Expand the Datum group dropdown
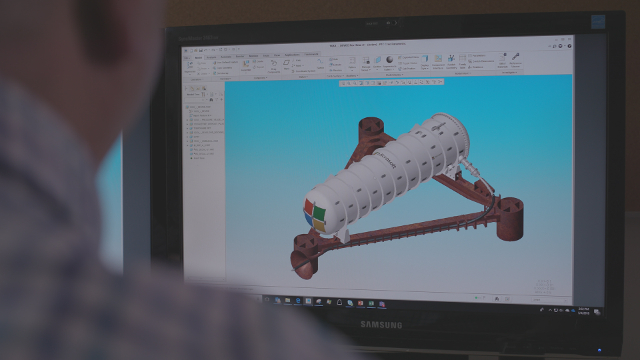This screenshot has height=360, width=640. 303,77
